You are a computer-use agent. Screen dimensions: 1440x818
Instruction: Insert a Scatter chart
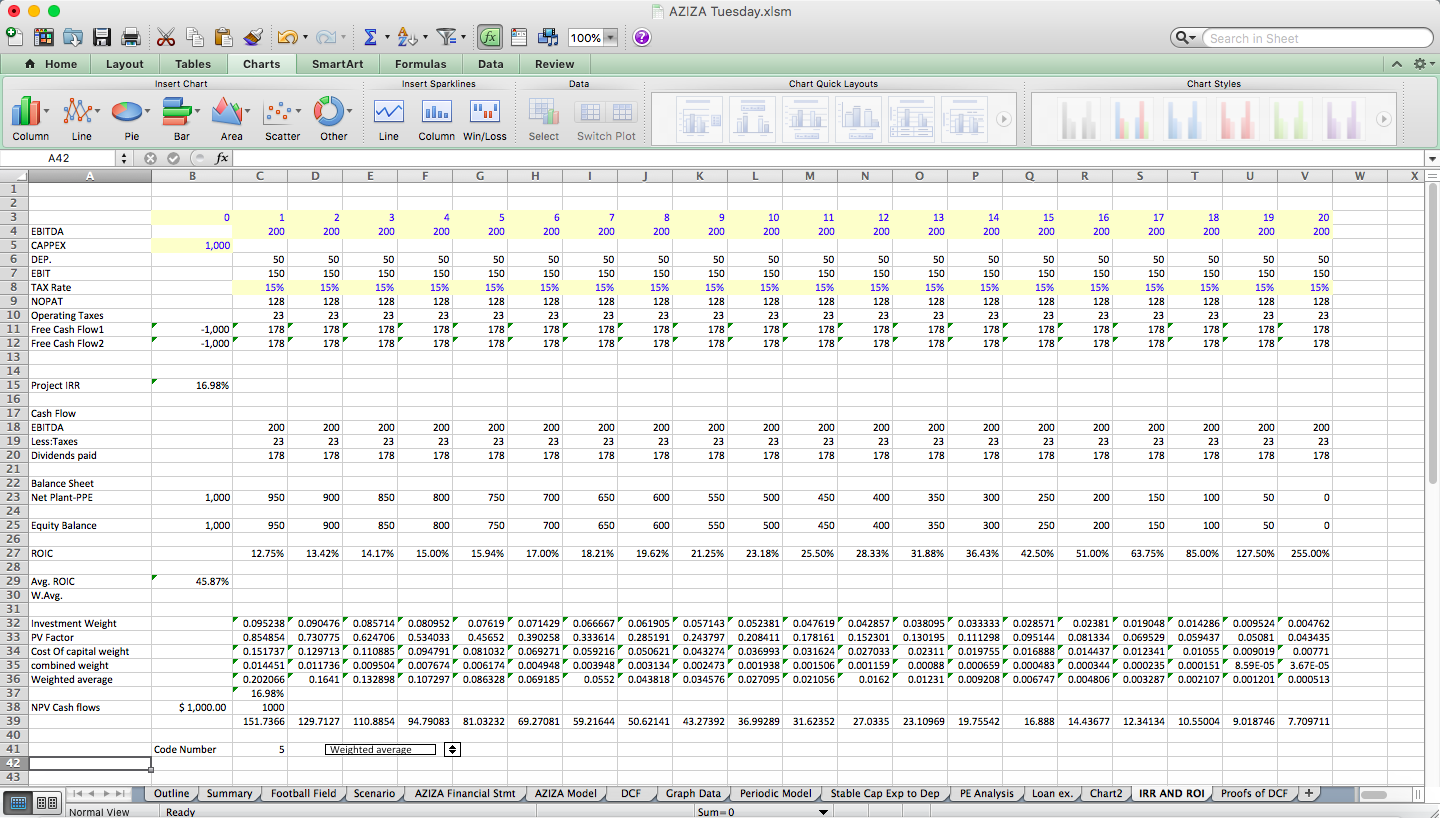282,113
